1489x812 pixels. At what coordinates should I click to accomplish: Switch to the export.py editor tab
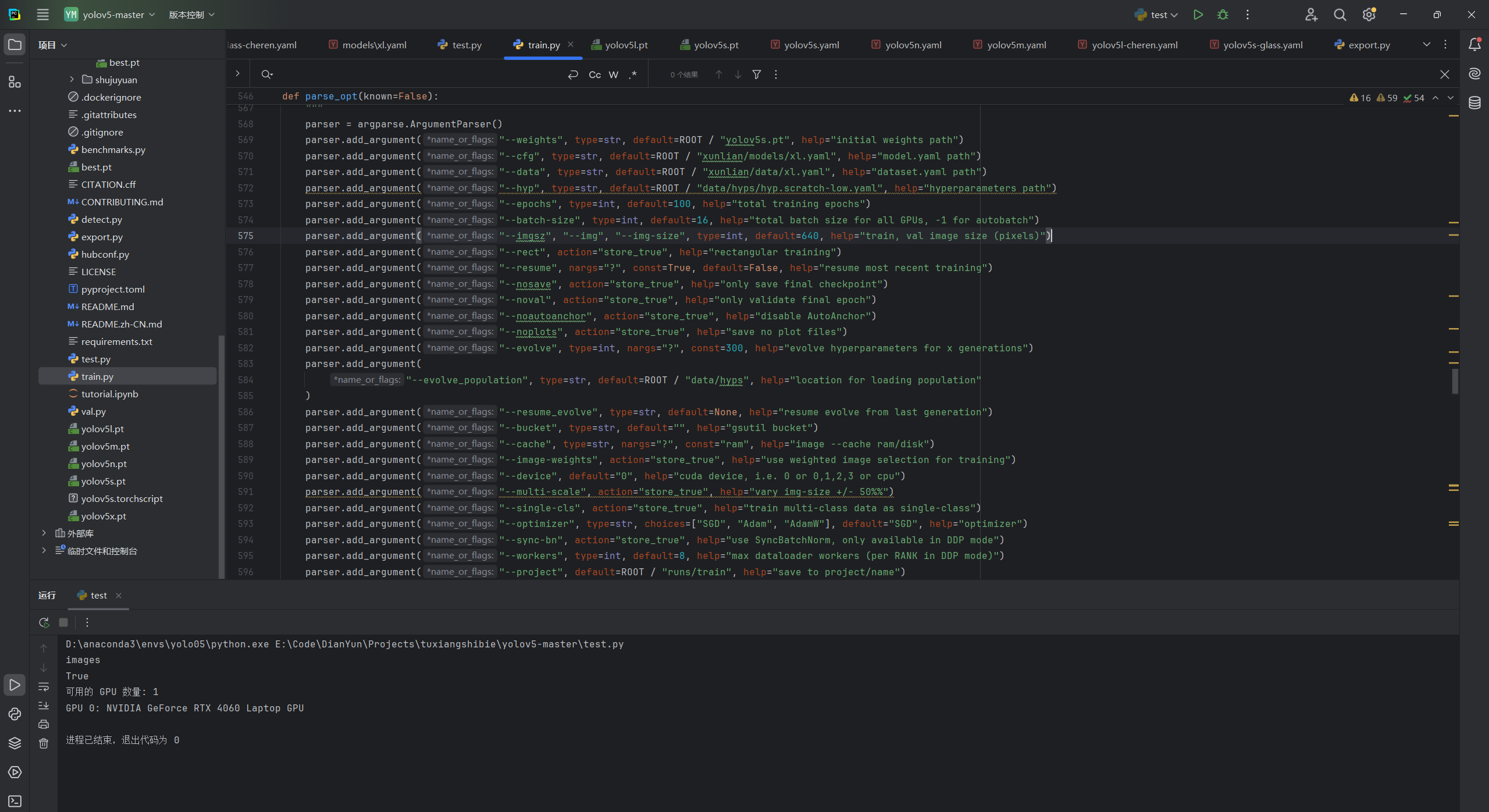[x=1369, y=45]
